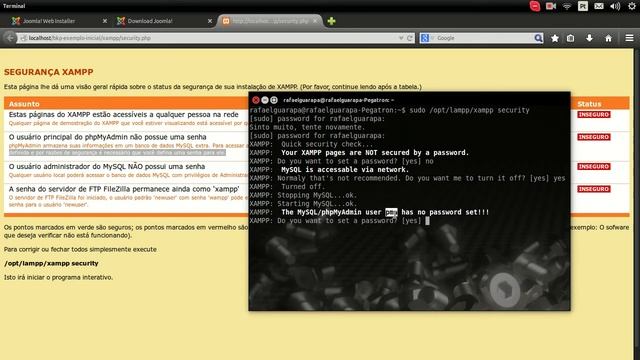Select the active security.php browser tab
The height and width of the screenshot is (360, 640).
click(269, 21)
